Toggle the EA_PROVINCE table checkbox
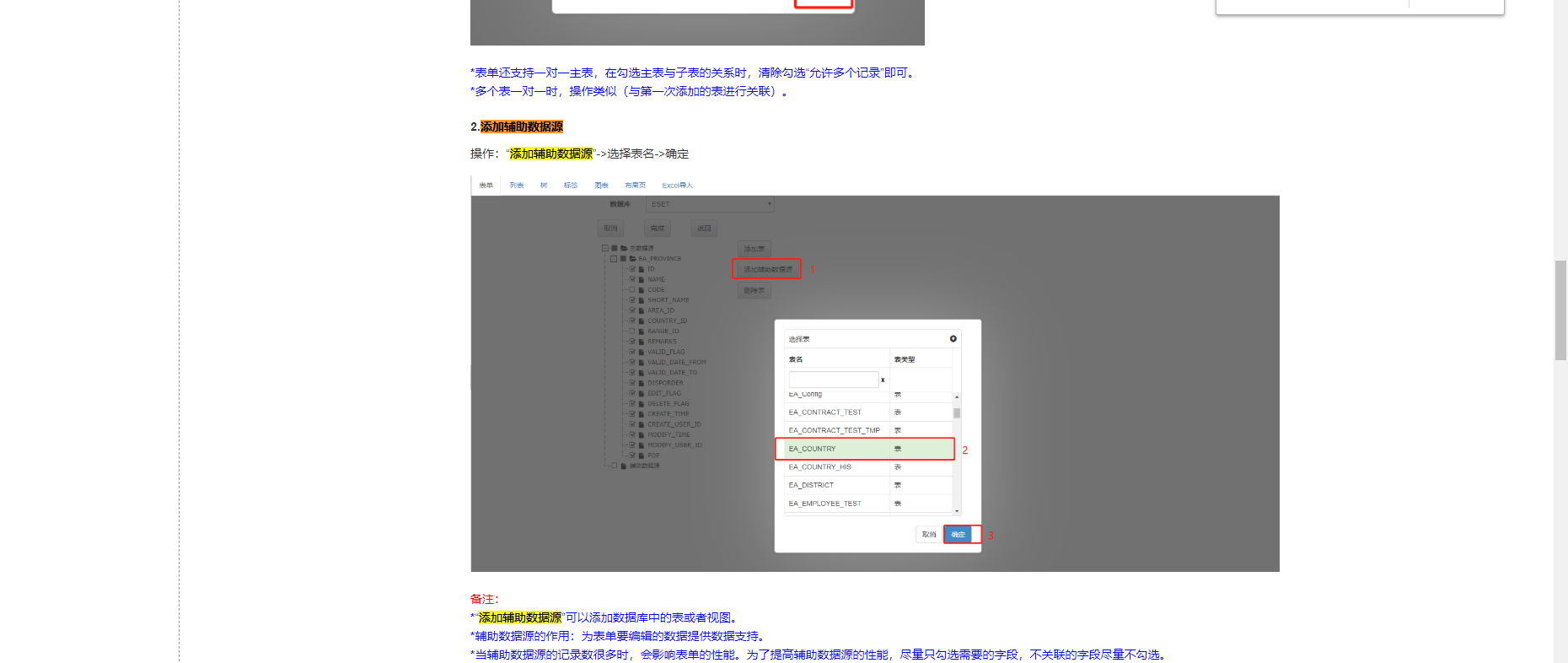The width and height of the screenshot is (1568, 663). coord(623,259)
